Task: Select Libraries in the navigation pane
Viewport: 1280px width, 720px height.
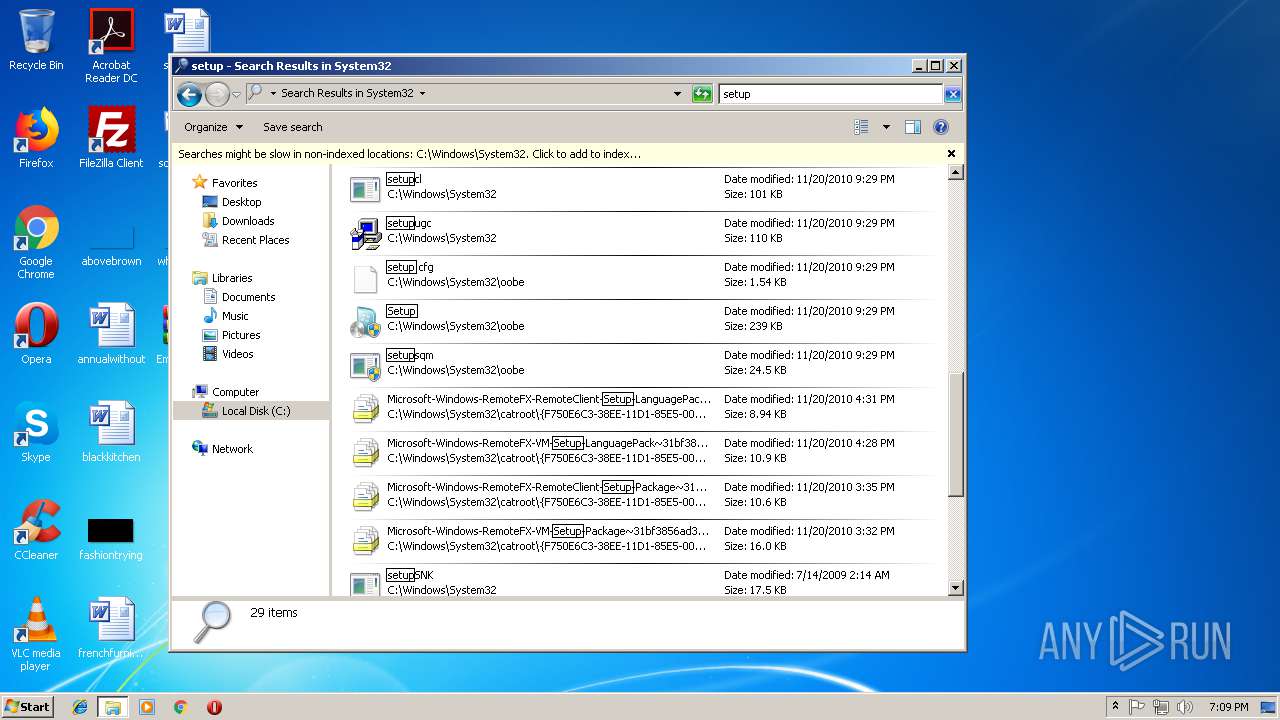Action: pos(232,278)
